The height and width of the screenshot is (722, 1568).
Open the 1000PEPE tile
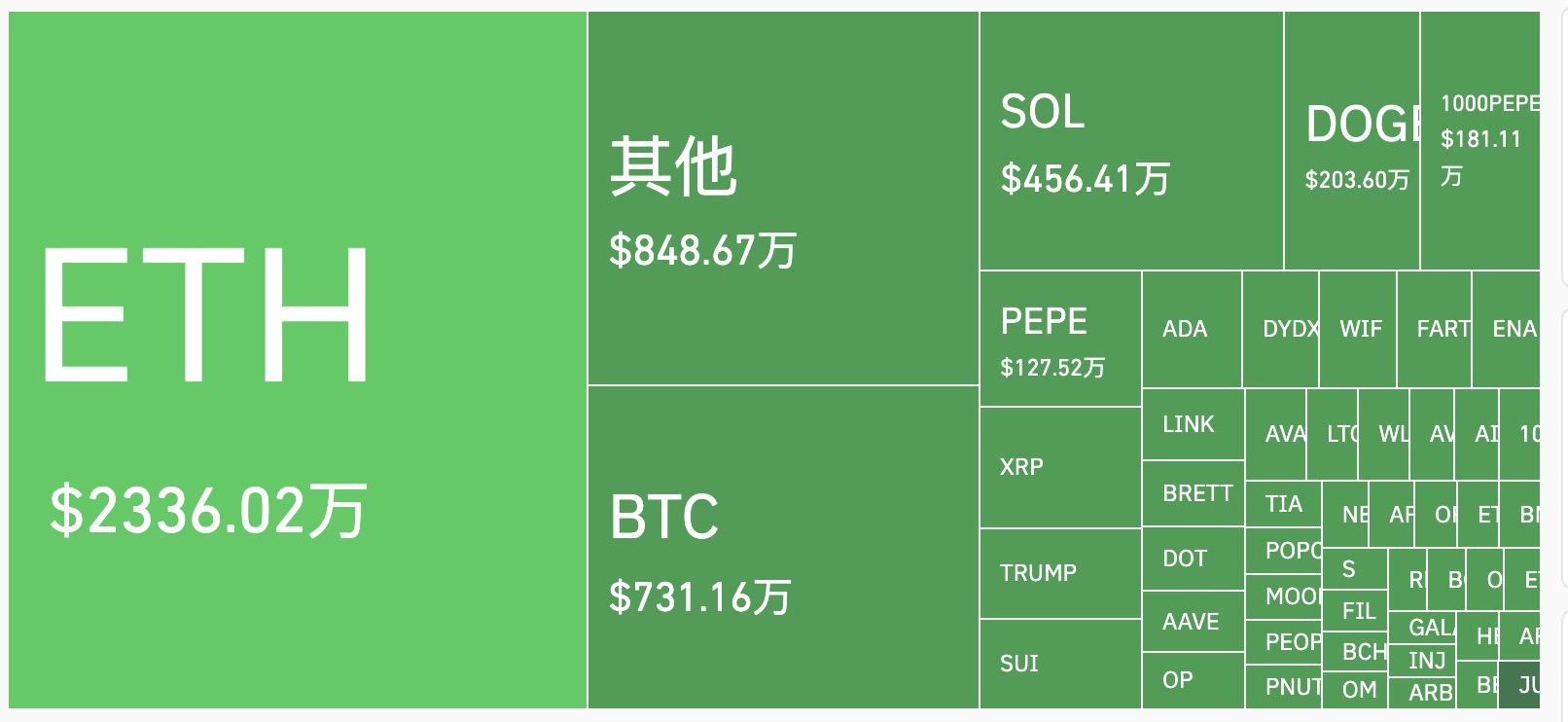[x=1480, y=141]
